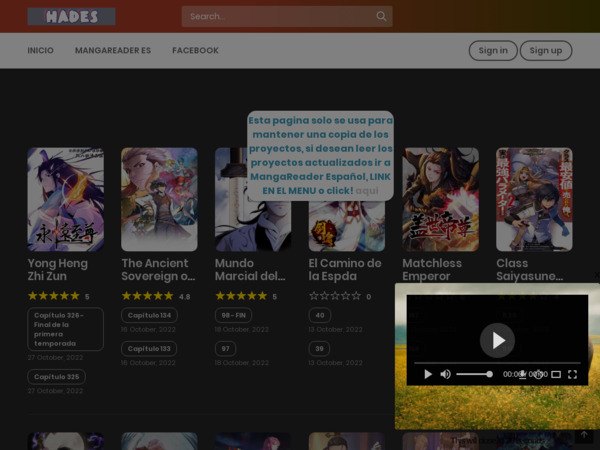
Task: Open The Ancient Sovereign cover thumbnail
Action: (x=159, y=199)
